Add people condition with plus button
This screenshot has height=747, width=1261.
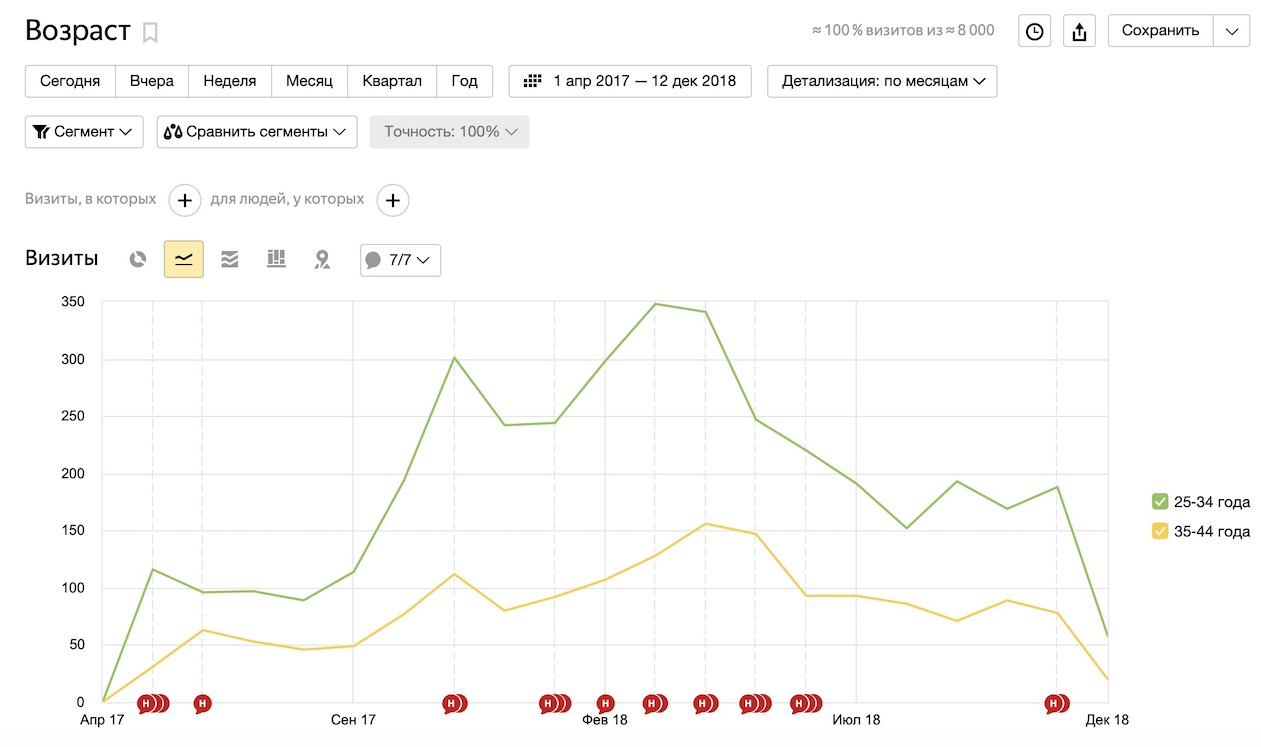pos(393,200)
